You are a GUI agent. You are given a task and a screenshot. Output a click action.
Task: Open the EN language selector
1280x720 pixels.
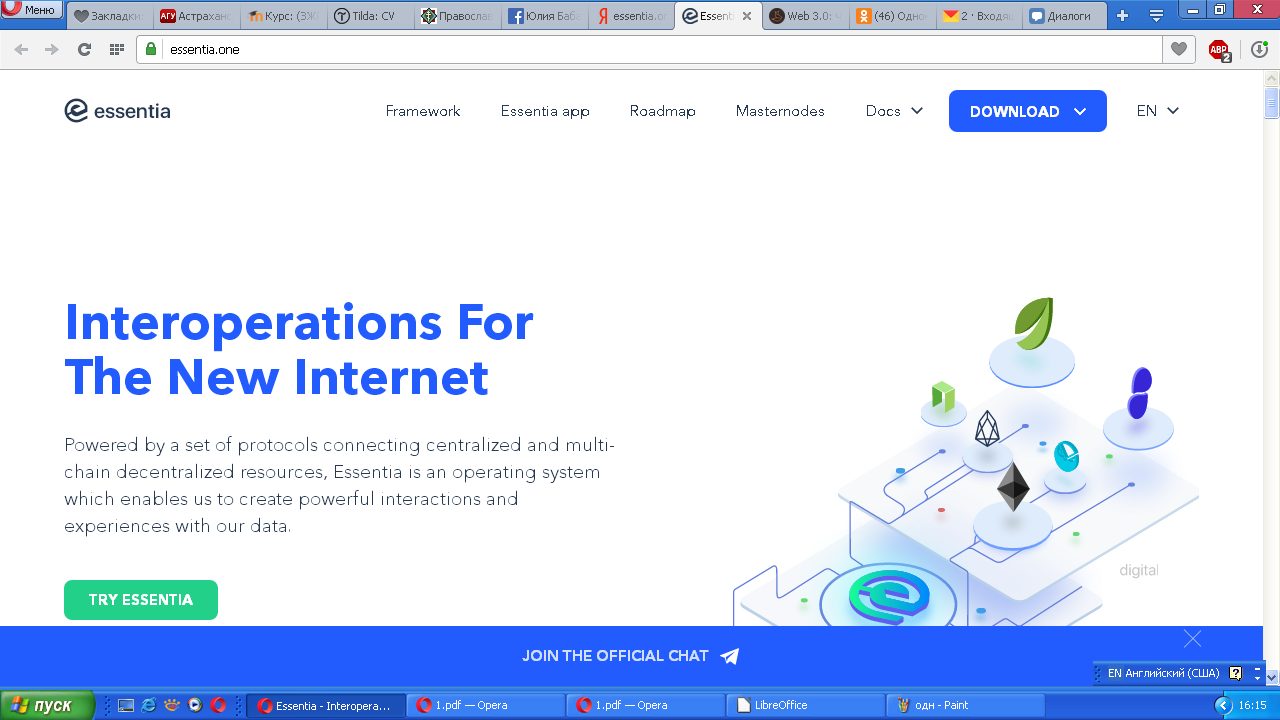pyautogui.click(x=1158, y=111)
